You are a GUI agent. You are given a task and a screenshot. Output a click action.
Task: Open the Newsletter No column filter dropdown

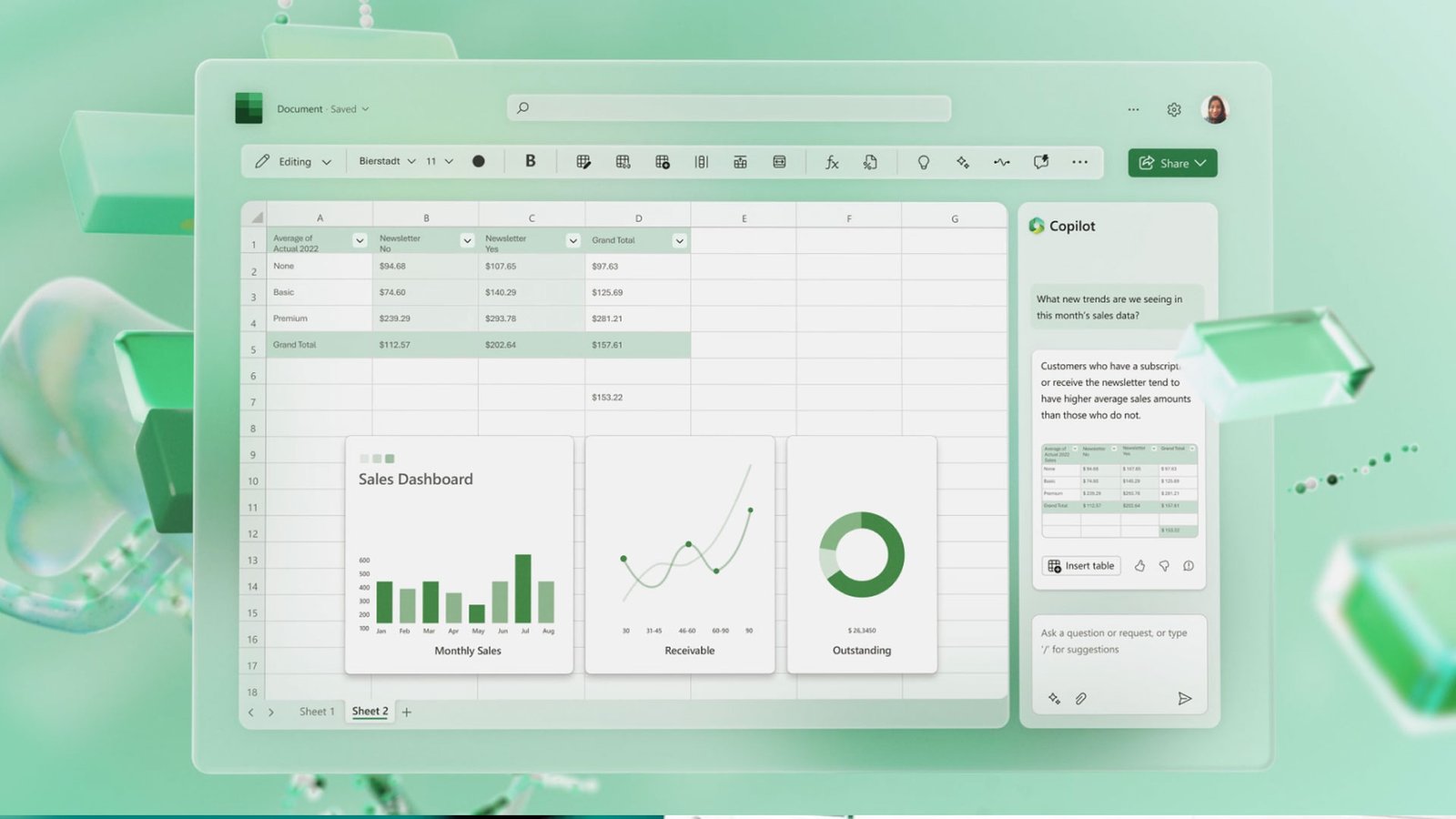click(467, 241)
